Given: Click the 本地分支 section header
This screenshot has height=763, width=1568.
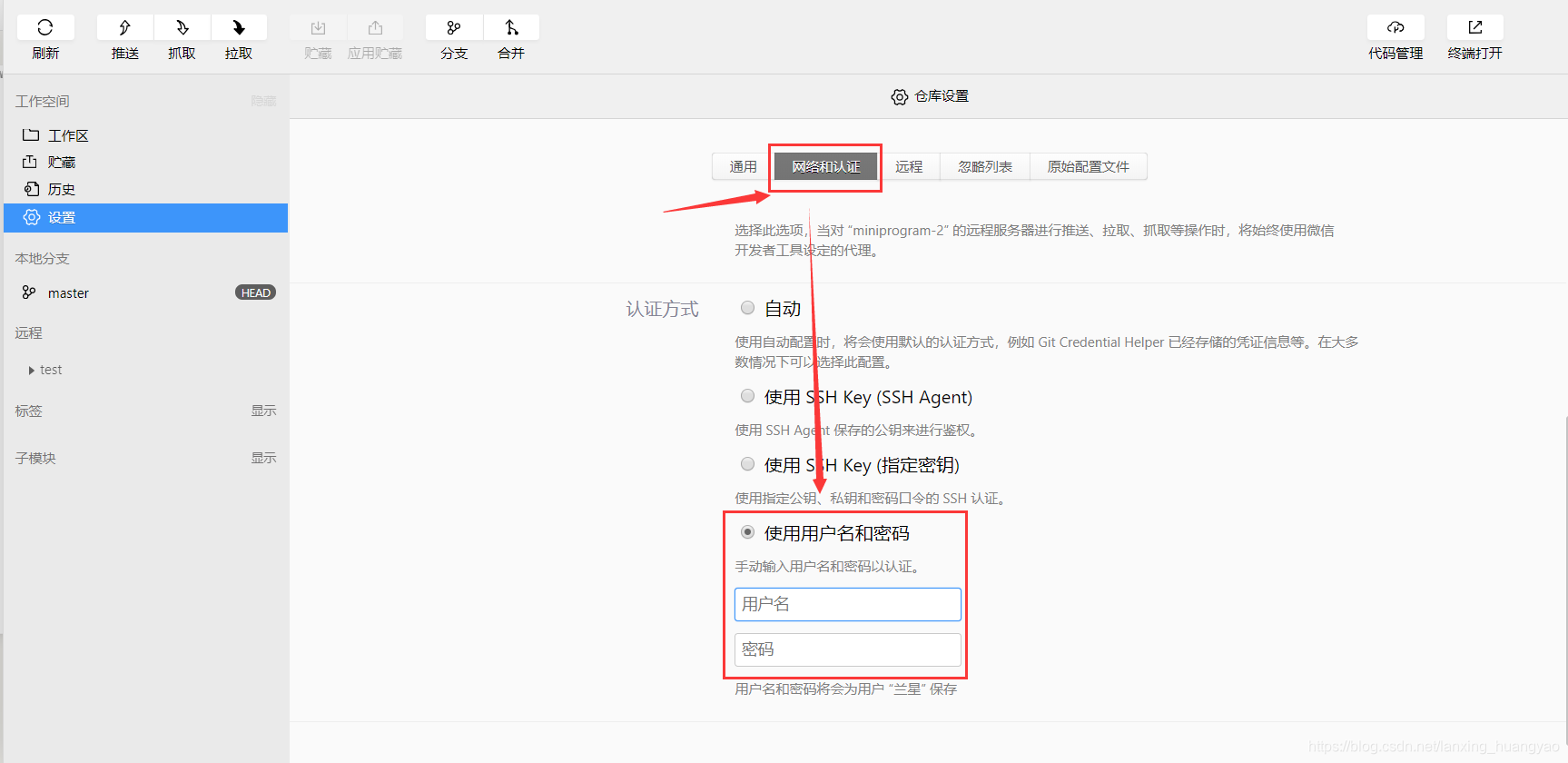Looking at the screenshot, I should click(x=43, y=259).
